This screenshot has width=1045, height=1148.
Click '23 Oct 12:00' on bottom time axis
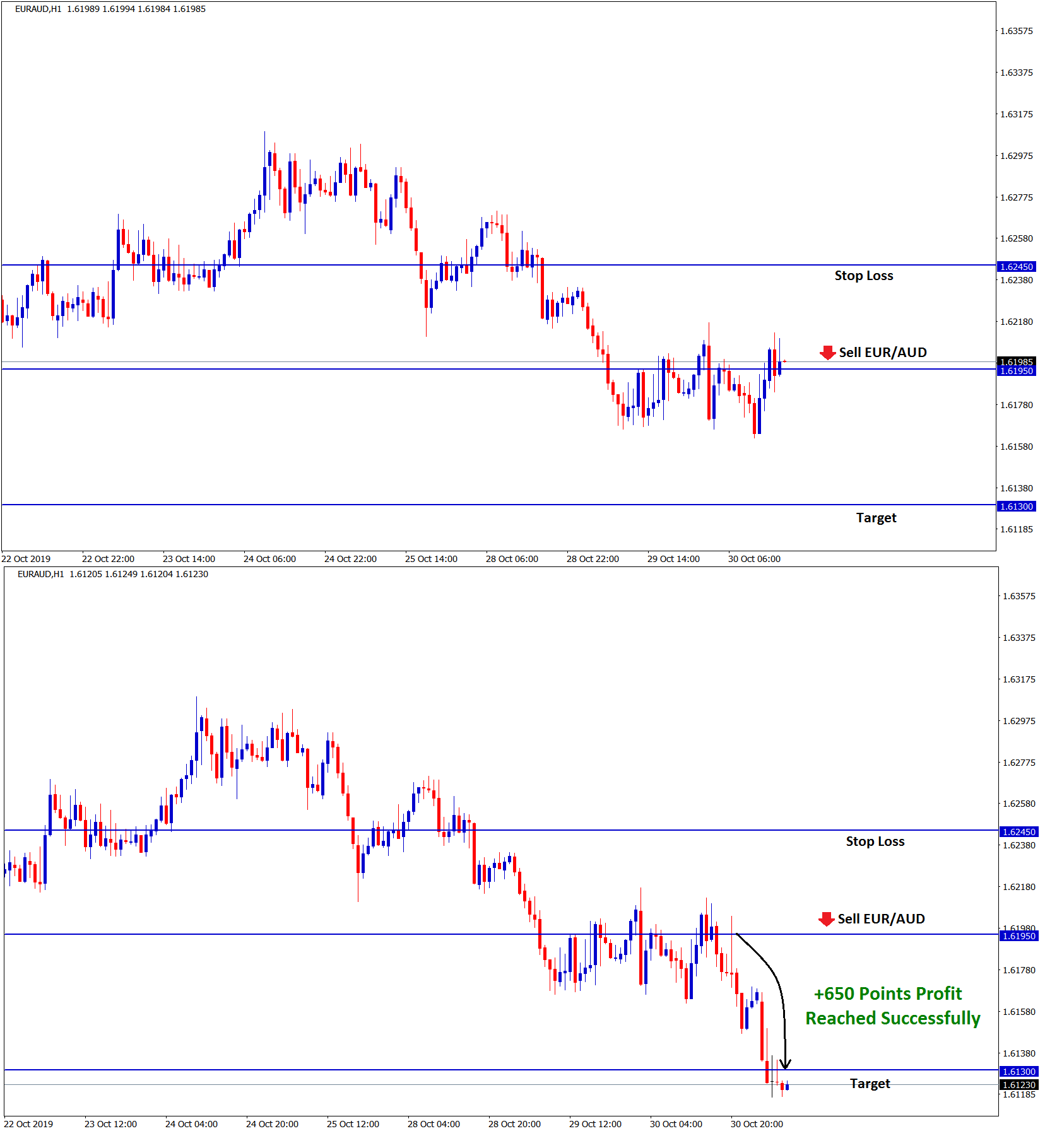coord(110,1124)
